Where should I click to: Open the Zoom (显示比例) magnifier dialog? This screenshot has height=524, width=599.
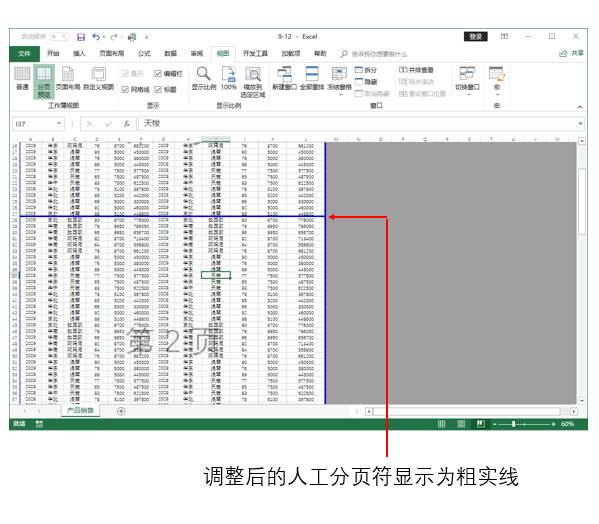click(204, 79)
